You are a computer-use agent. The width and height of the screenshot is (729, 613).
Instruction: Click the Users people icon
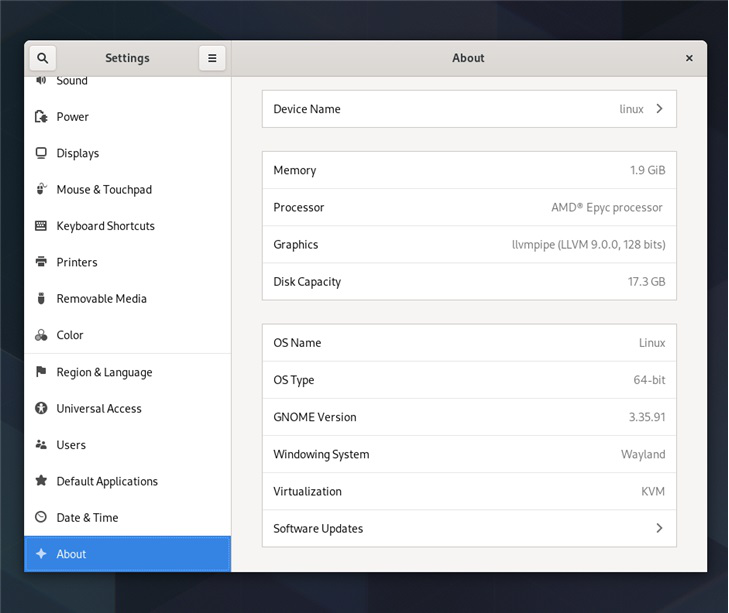pyautogui.click(x=41, y=445)
